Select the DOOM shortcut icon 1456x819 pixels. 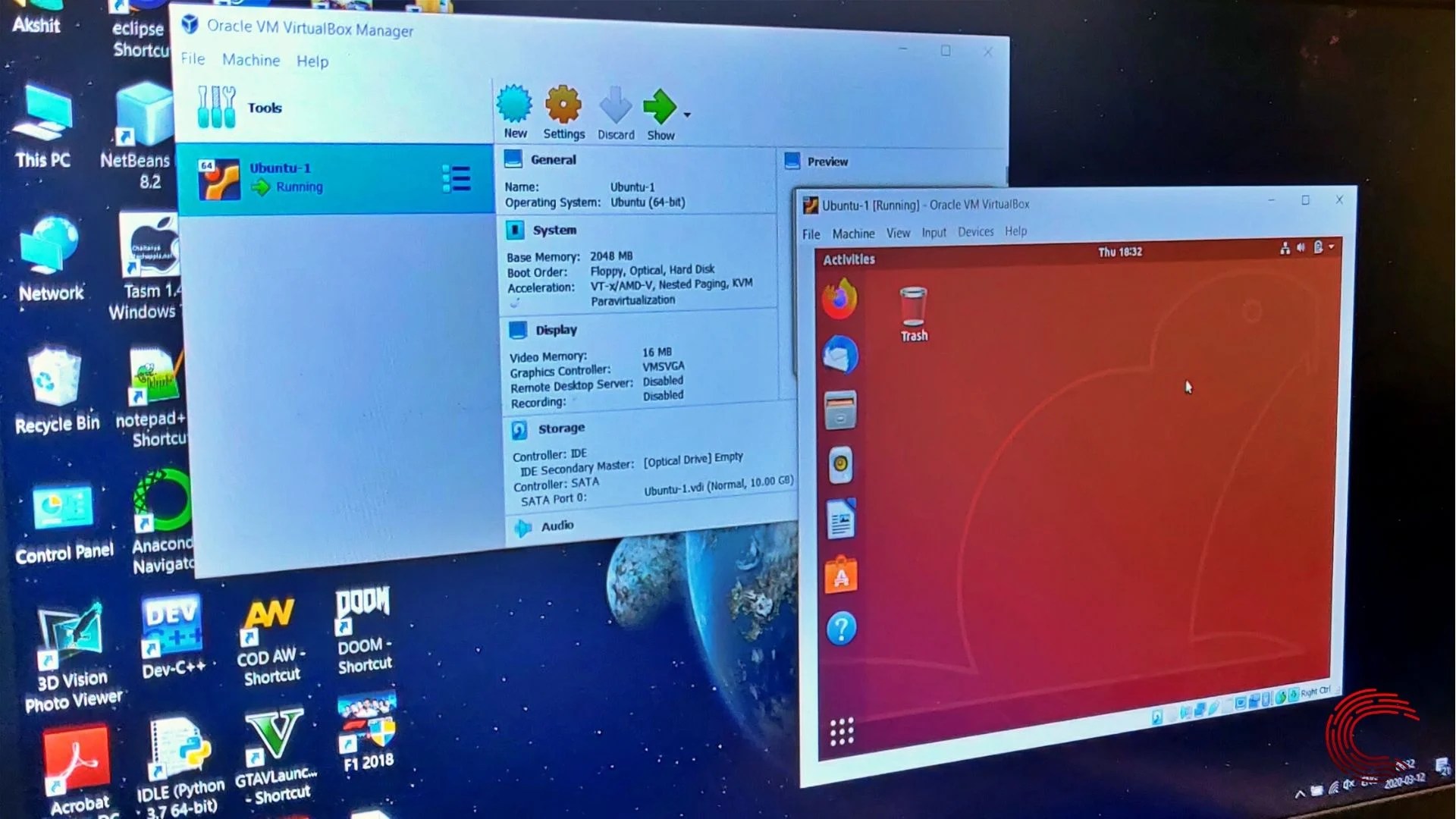point(364,629)
